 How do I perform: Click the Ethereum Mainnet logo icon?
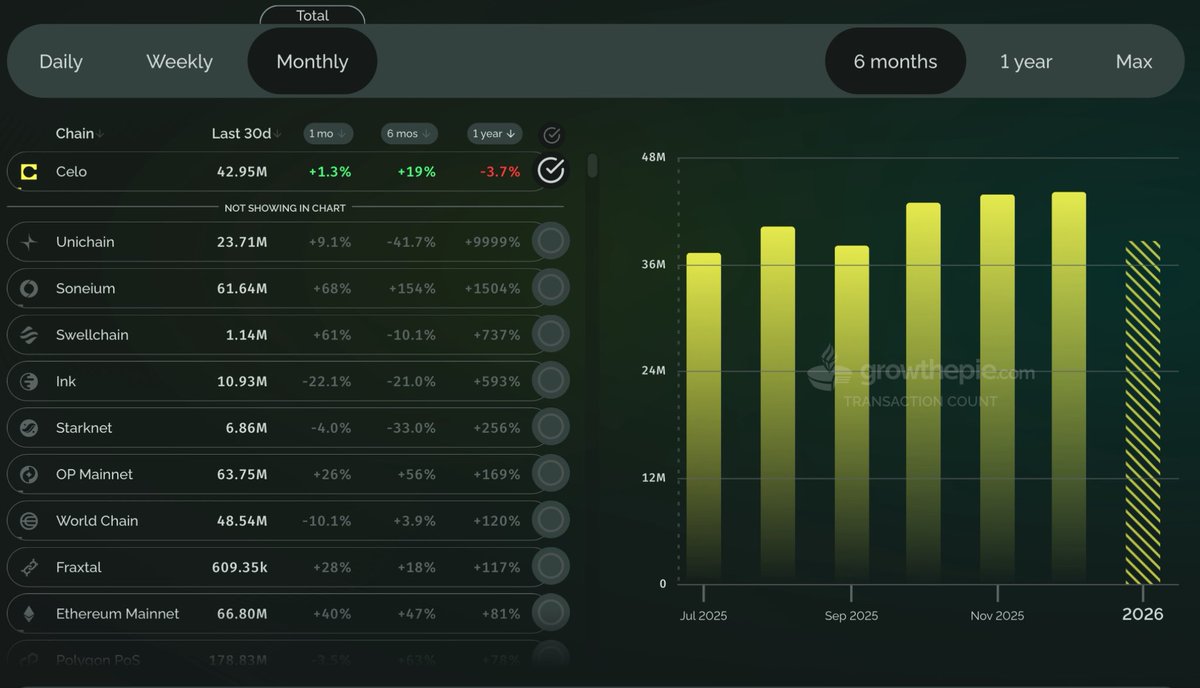pos(29,614)
